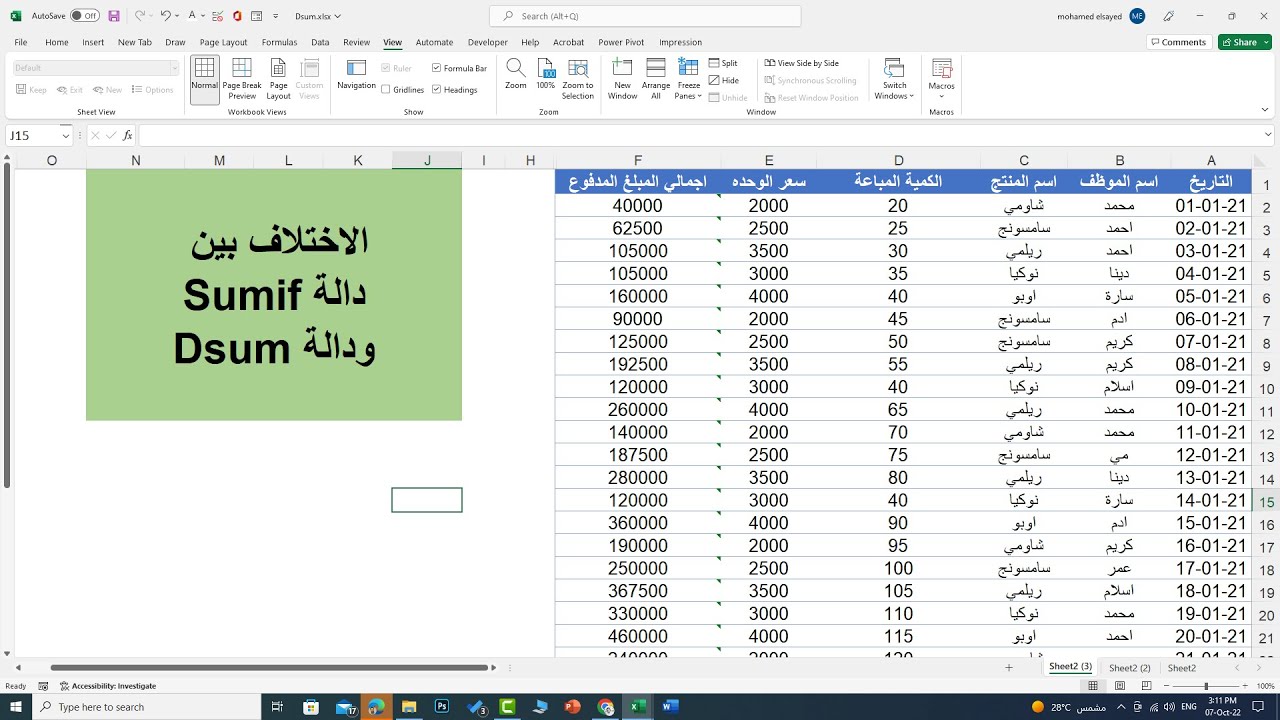Switch to Page Layout view

pyautogui.click(x=279, y=78)
